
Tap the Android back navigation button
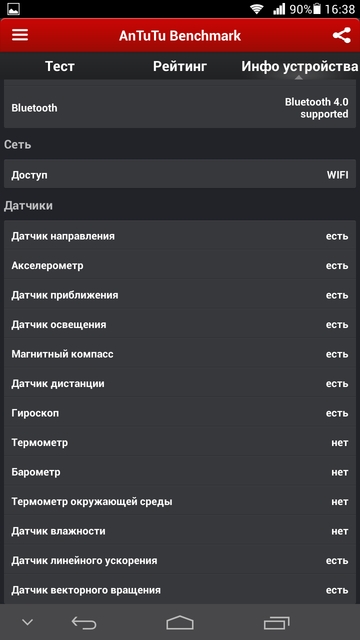tap(84, 622)
